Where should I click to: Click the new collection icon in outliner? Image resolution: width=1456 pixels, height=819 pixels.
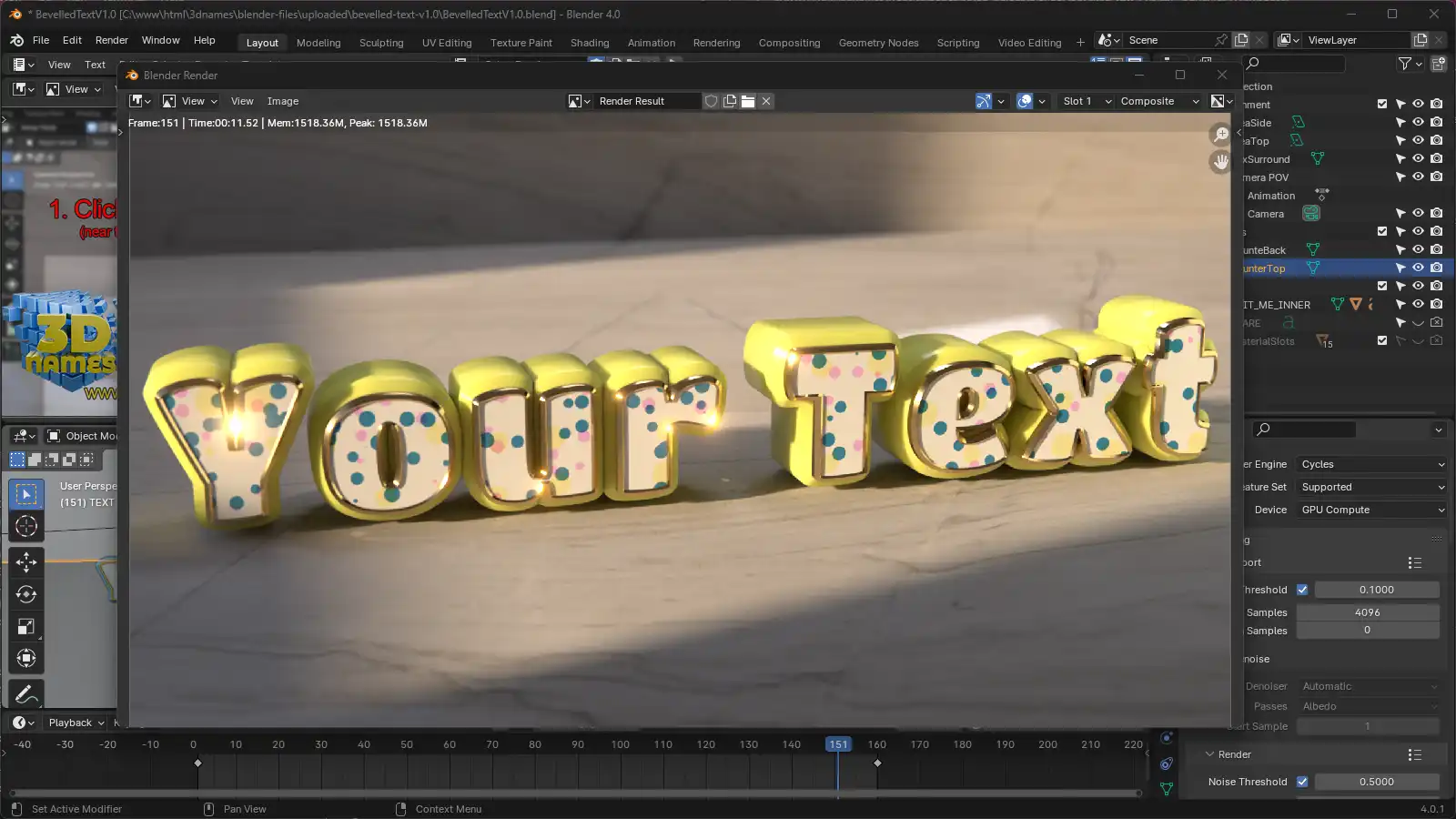1439,63
